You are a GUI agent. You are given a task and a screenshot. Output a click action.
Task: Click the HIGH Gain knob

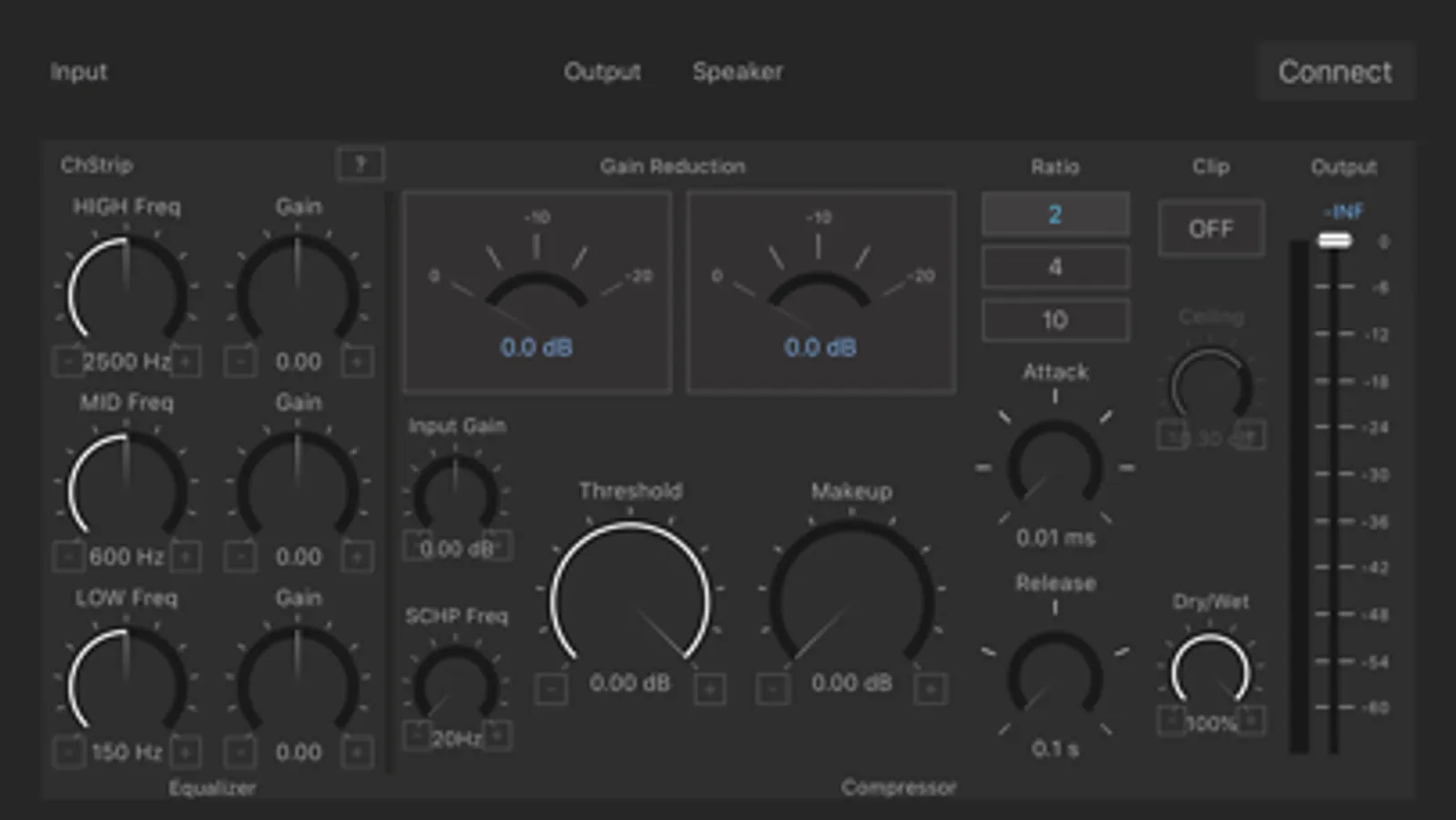pyautogui.click(x=298, y=292)
